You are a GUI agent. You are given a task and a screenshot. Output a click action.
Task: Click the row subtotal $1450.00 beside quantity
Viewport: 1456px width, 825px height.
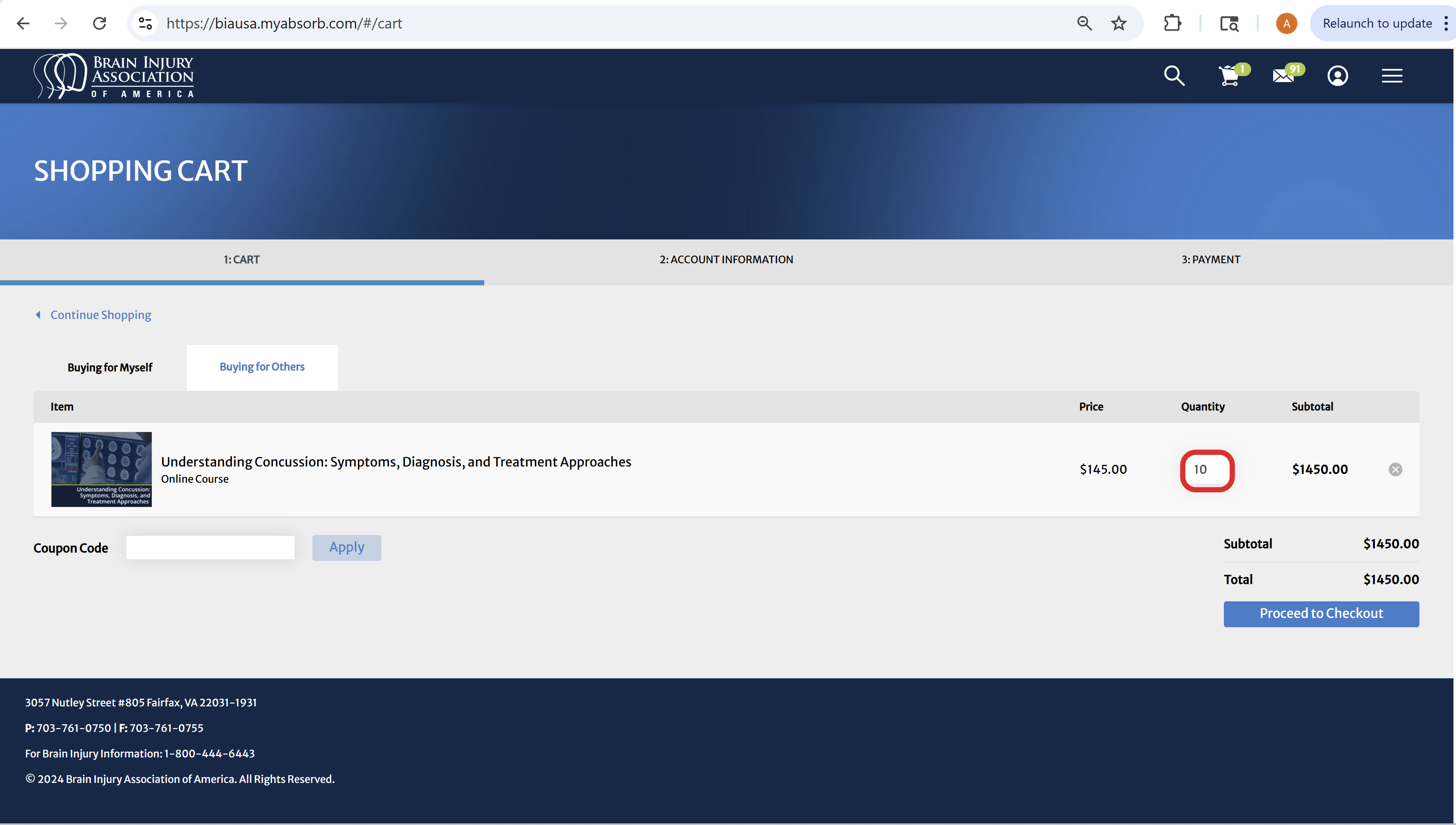(x=1320, y=469)
